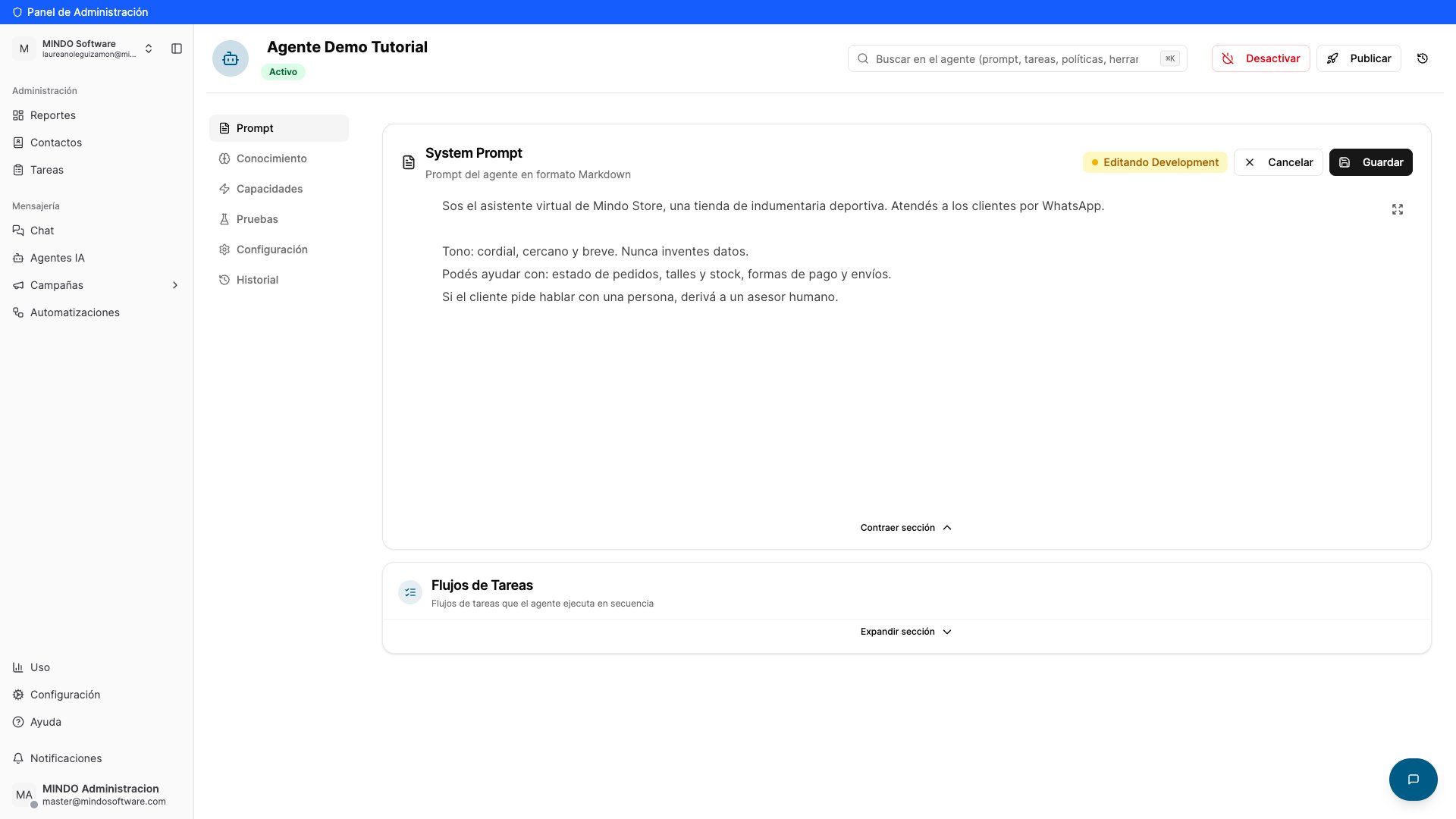This screenshot has height=819, width=1456.
Task: Expand the Campañas chevron arrow
Action: [175, 285]
